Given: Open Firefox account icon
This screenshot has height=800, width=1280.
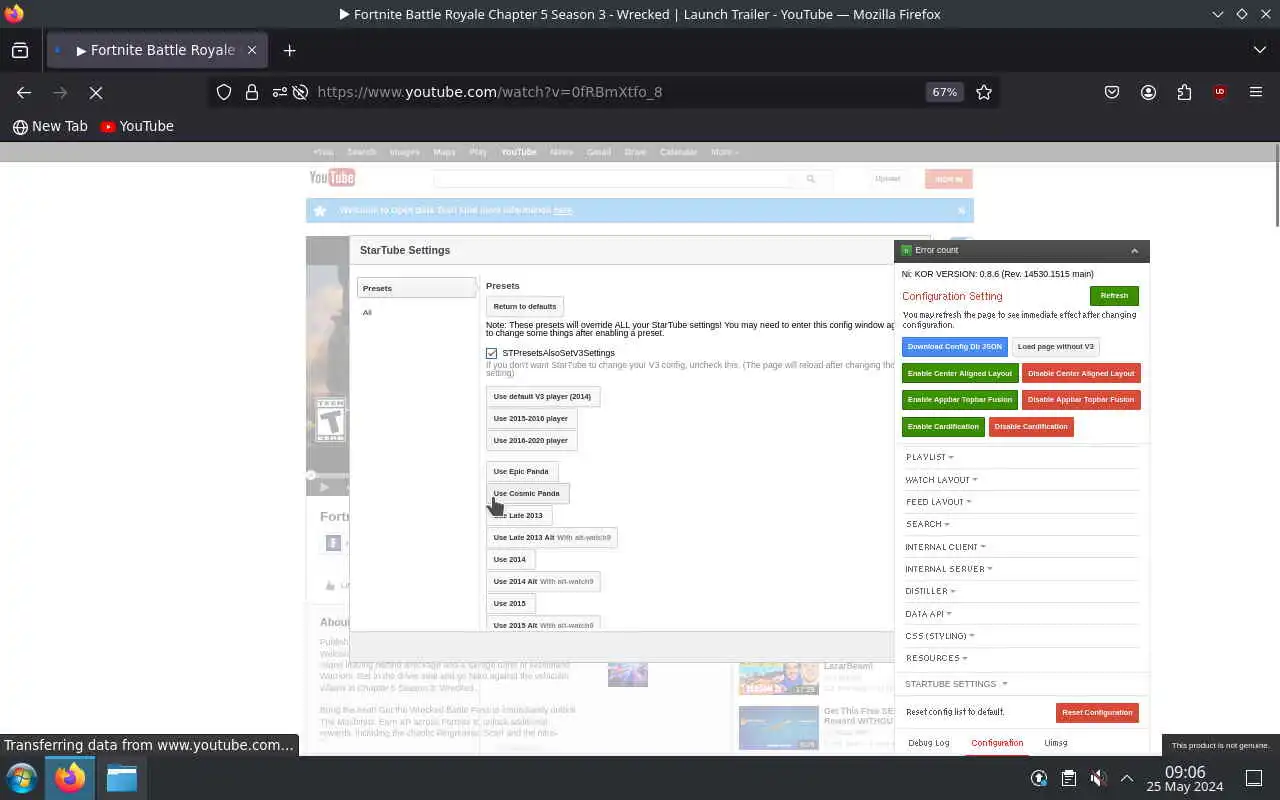Looking at the screenshot, I should pos(1148,92).
